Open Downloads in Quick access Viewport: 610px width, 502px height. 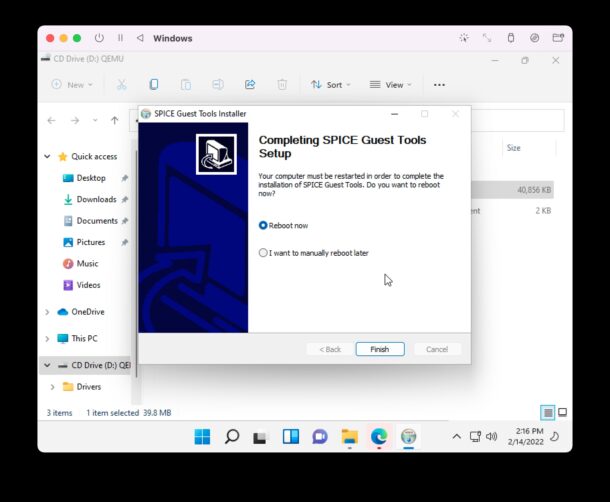[x=96, y=199]
